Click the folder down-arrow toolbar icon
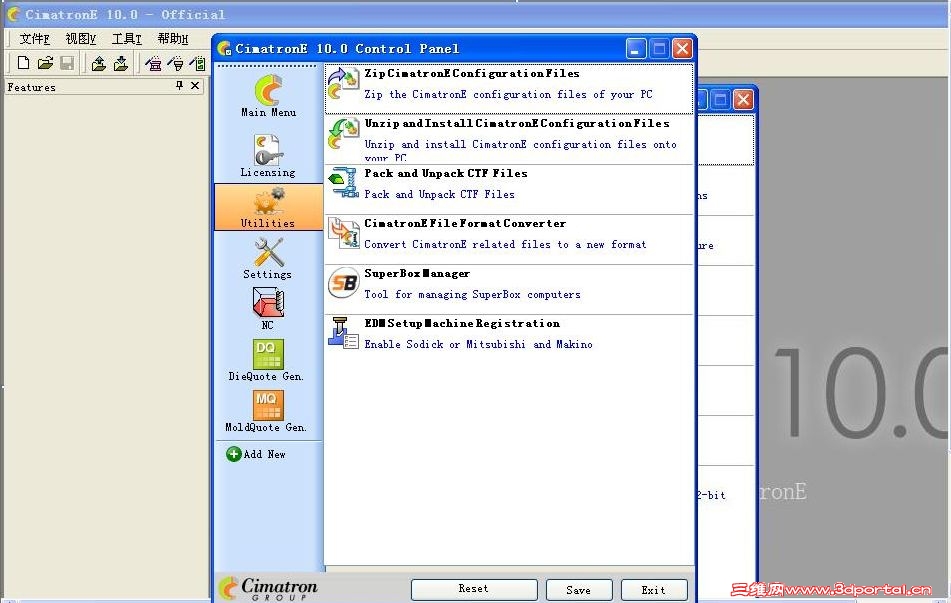 pos(121,63)
